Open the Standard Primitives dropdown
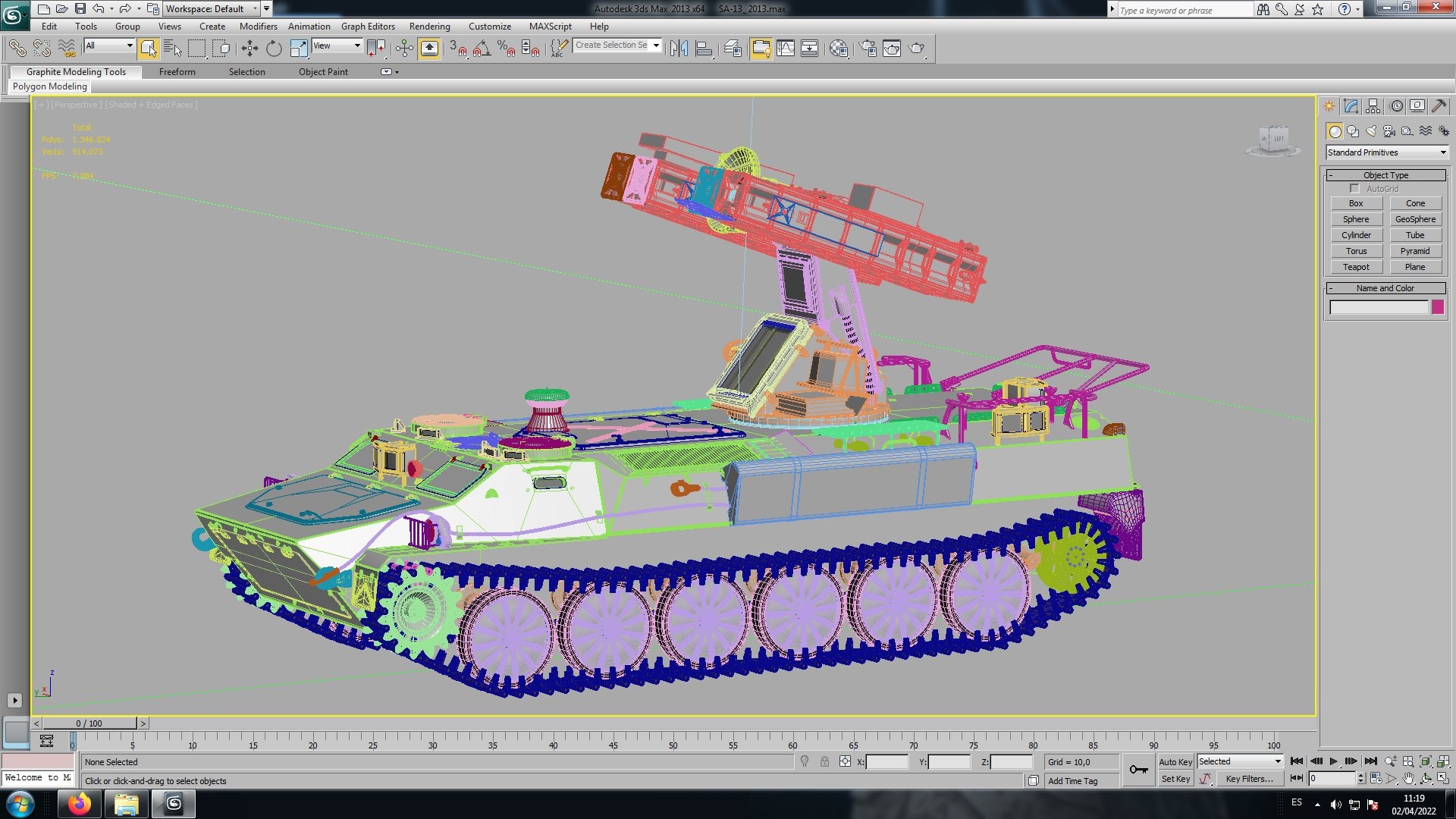 pyautogui.click(x=1386, y=152)
